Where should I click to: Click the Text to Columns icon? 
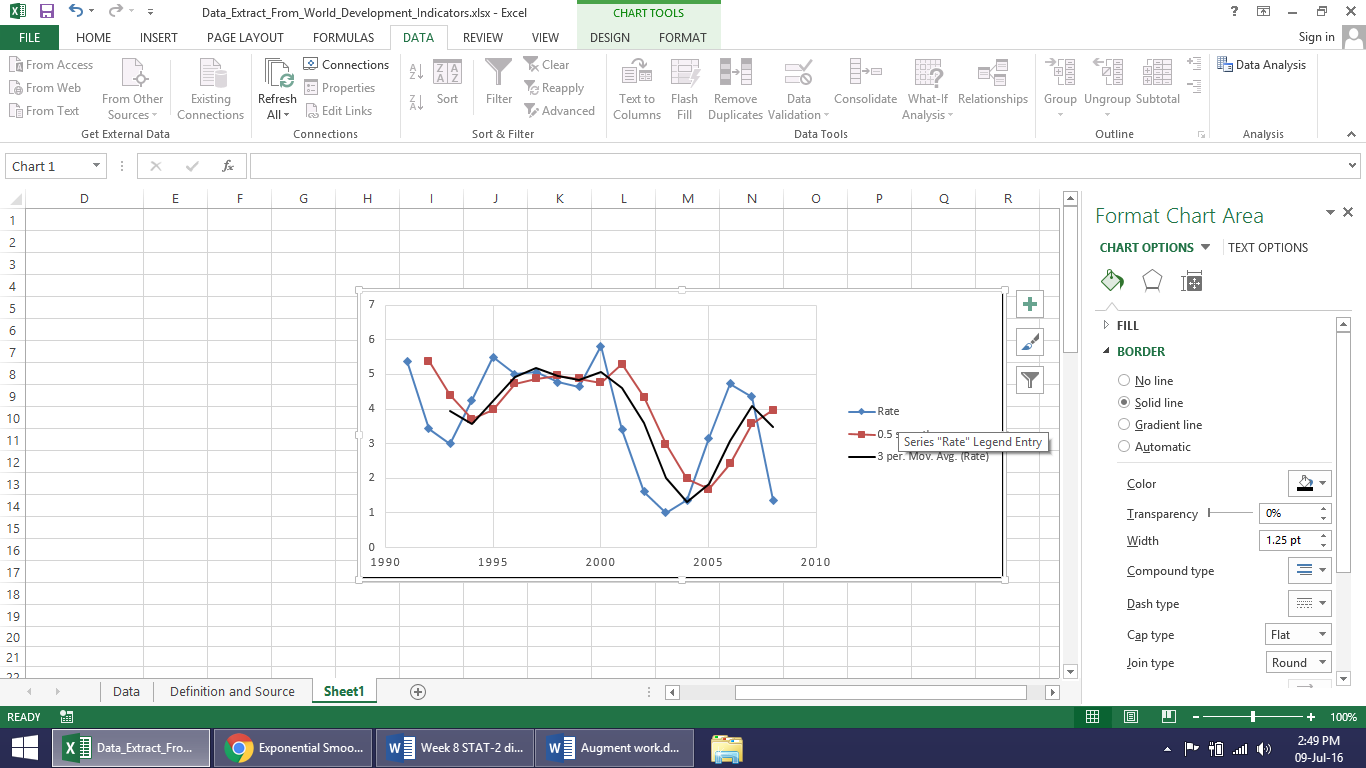click(637, 89)
